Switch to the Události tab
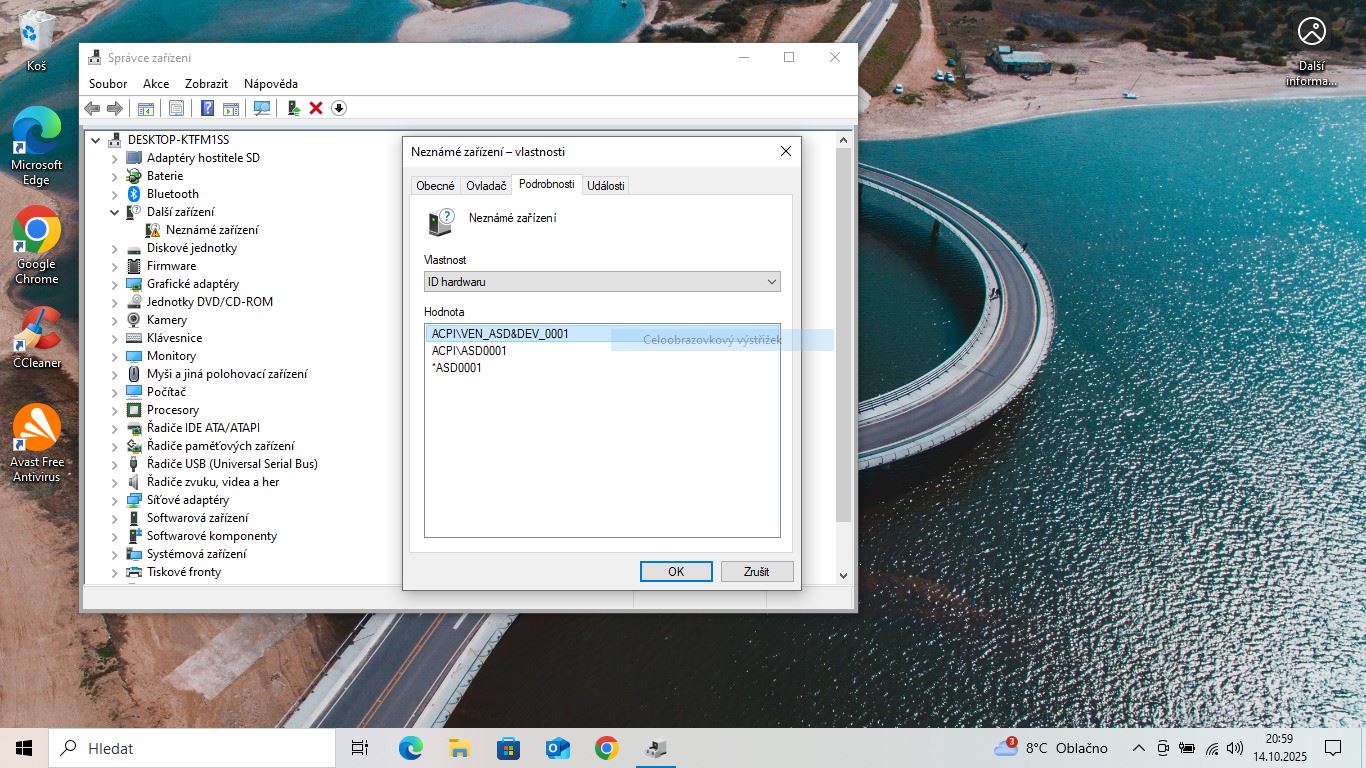1366x768 pixels. coord(606,186)
